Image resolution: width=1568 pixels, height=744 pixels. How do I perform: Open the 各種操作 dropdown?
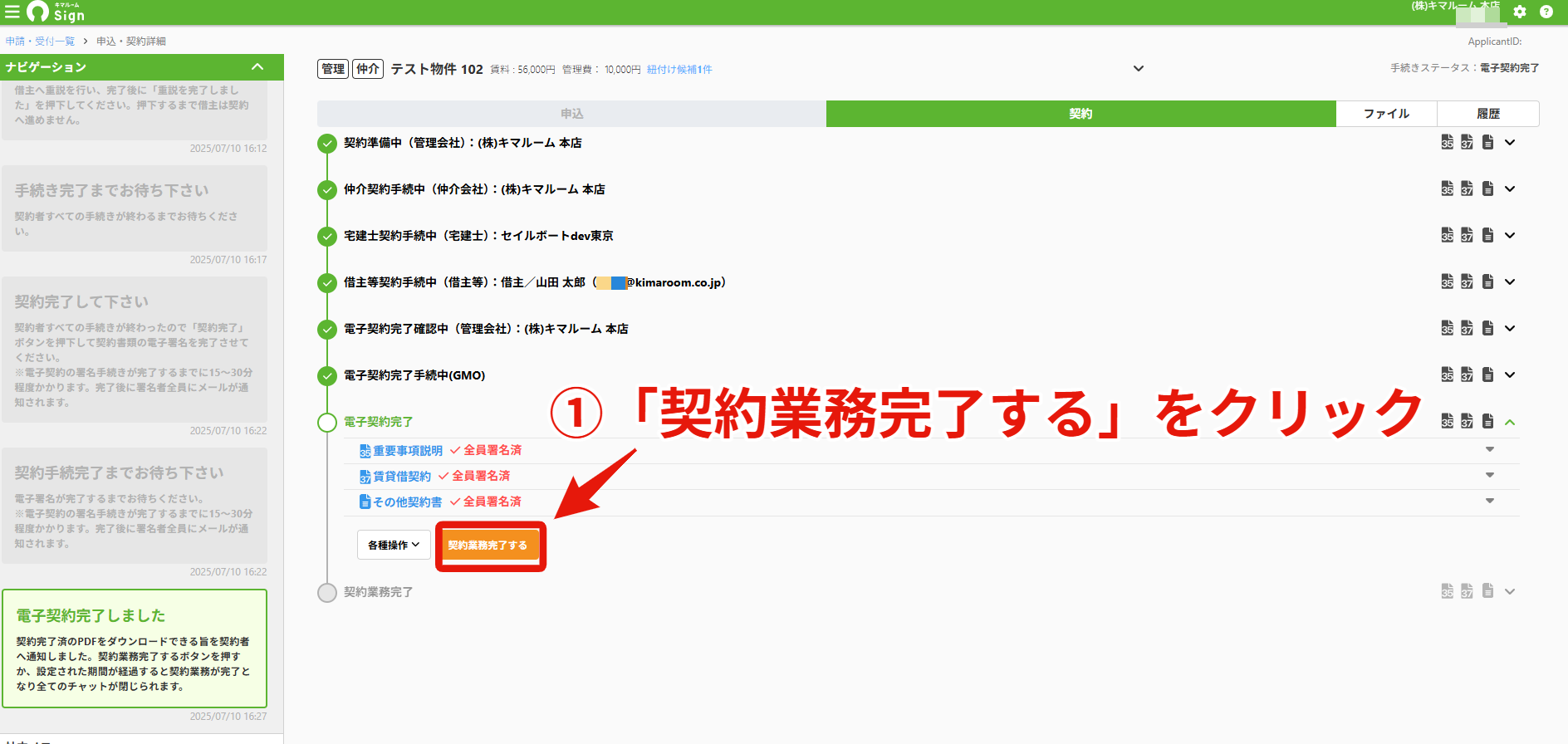394,545
